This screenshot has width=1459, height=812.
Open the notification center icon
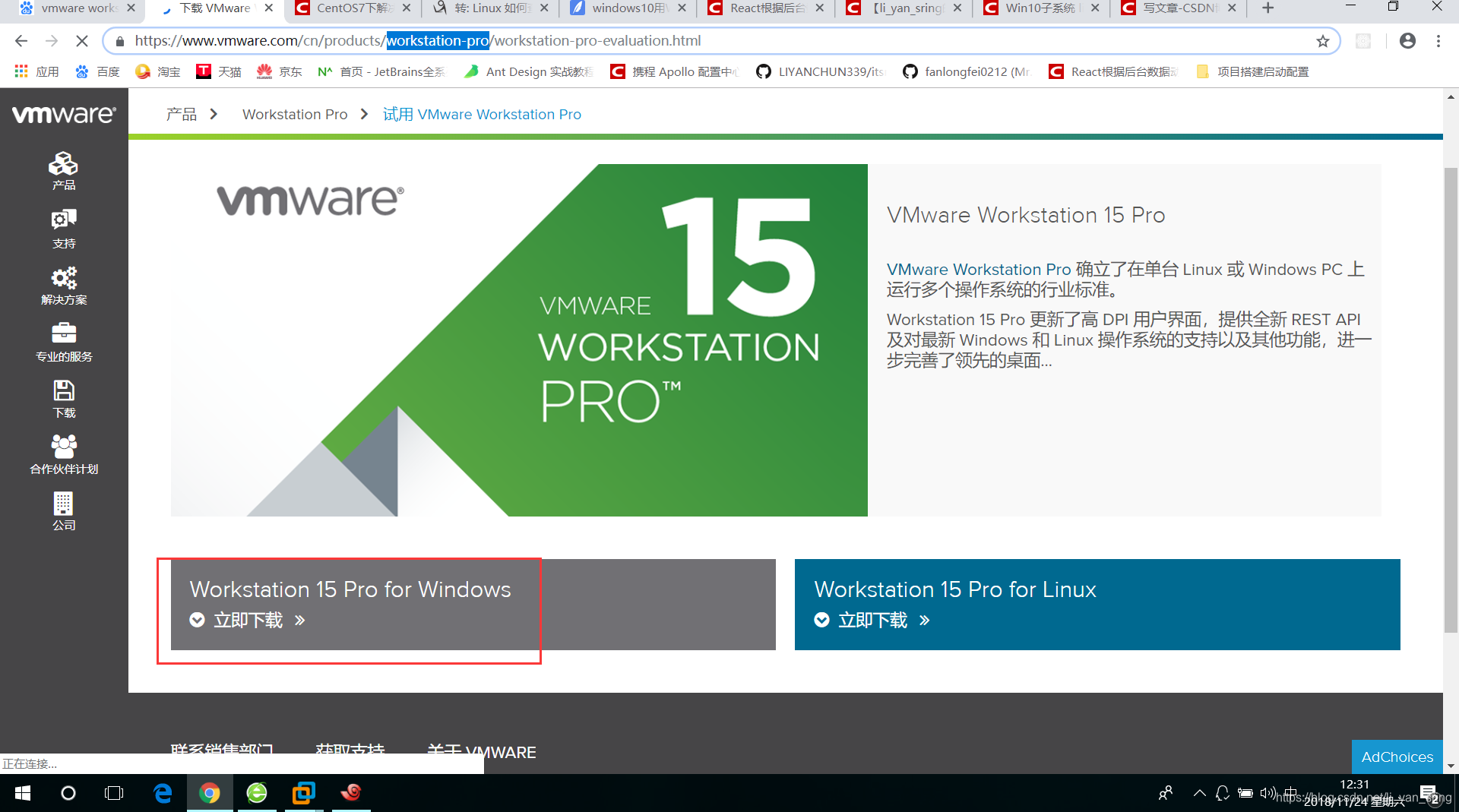pos(1429,793)
